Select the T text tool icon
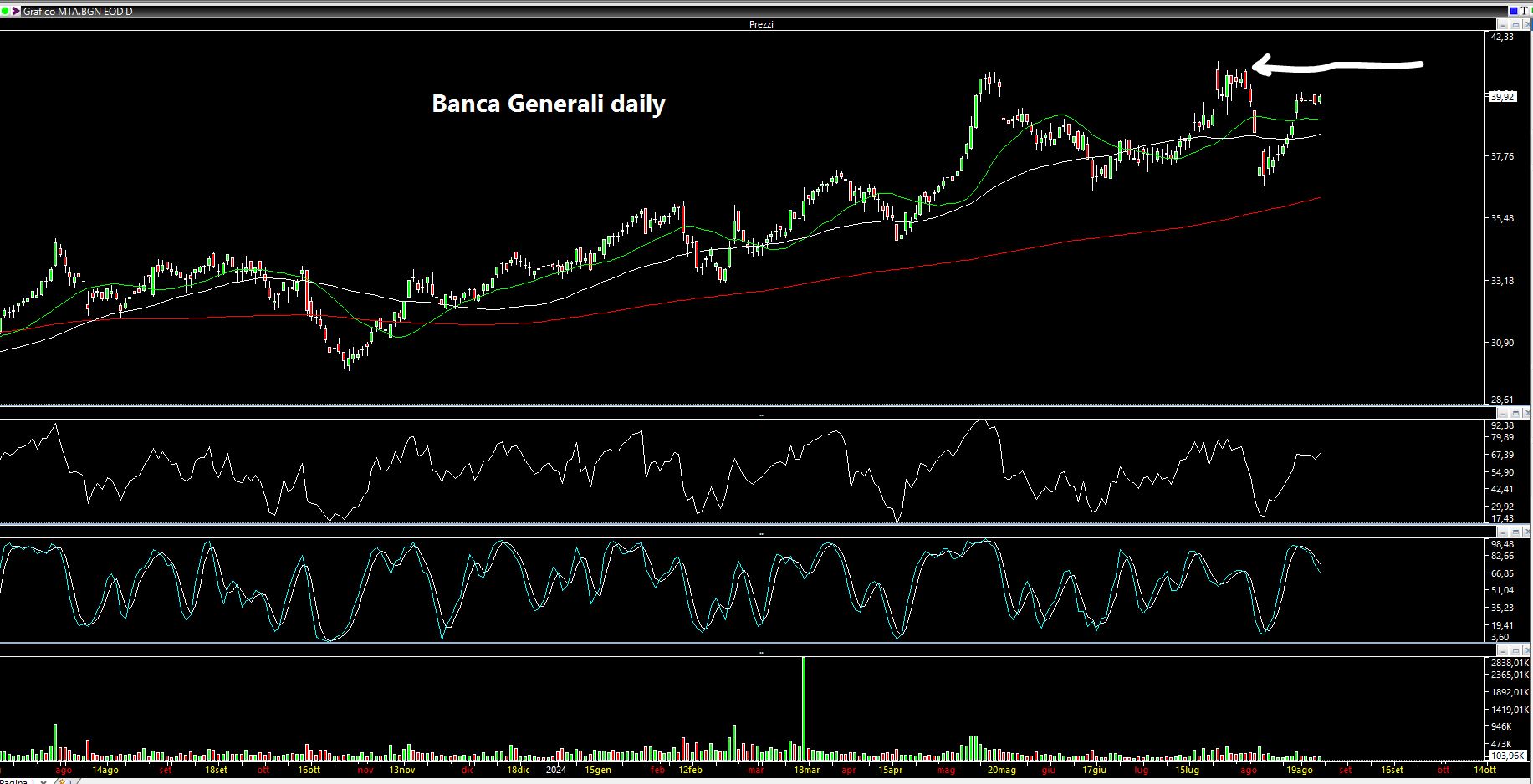The height and width of the screenshot is (784, 1533). [x=1524, y=11]
